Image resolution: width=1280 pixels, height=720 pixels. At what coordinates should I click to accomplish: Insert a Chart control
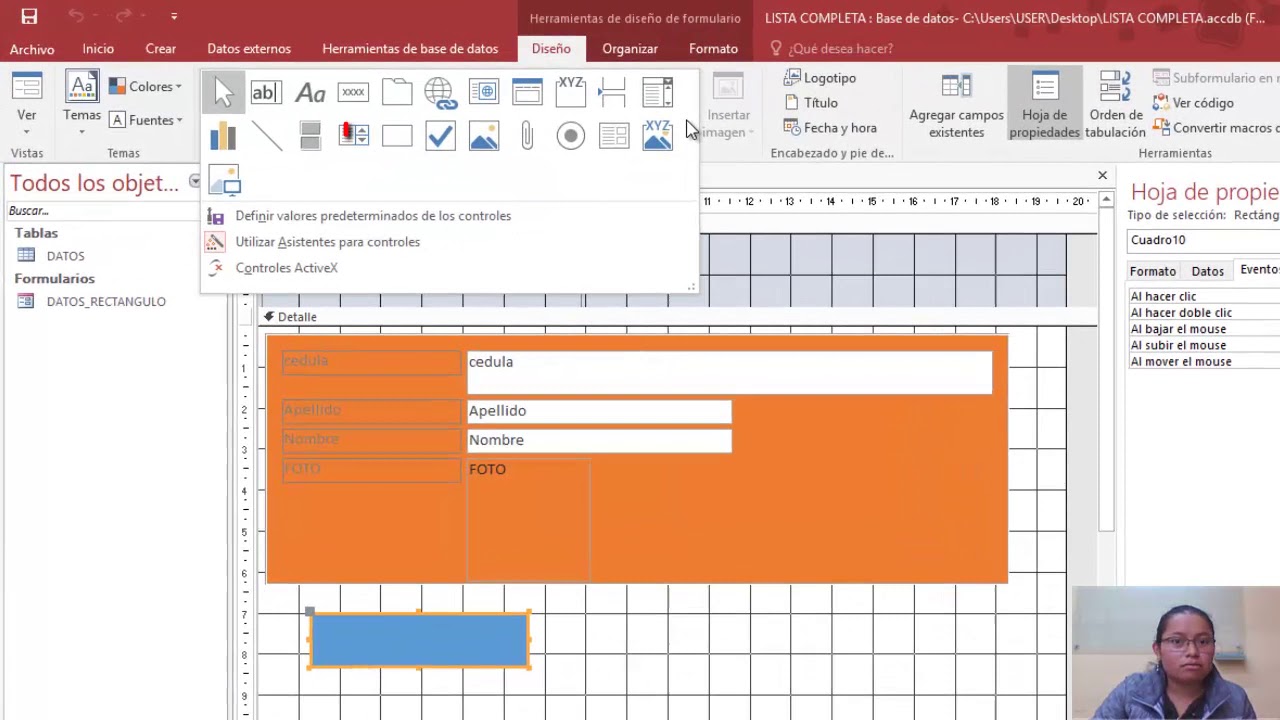coord(223,135)
